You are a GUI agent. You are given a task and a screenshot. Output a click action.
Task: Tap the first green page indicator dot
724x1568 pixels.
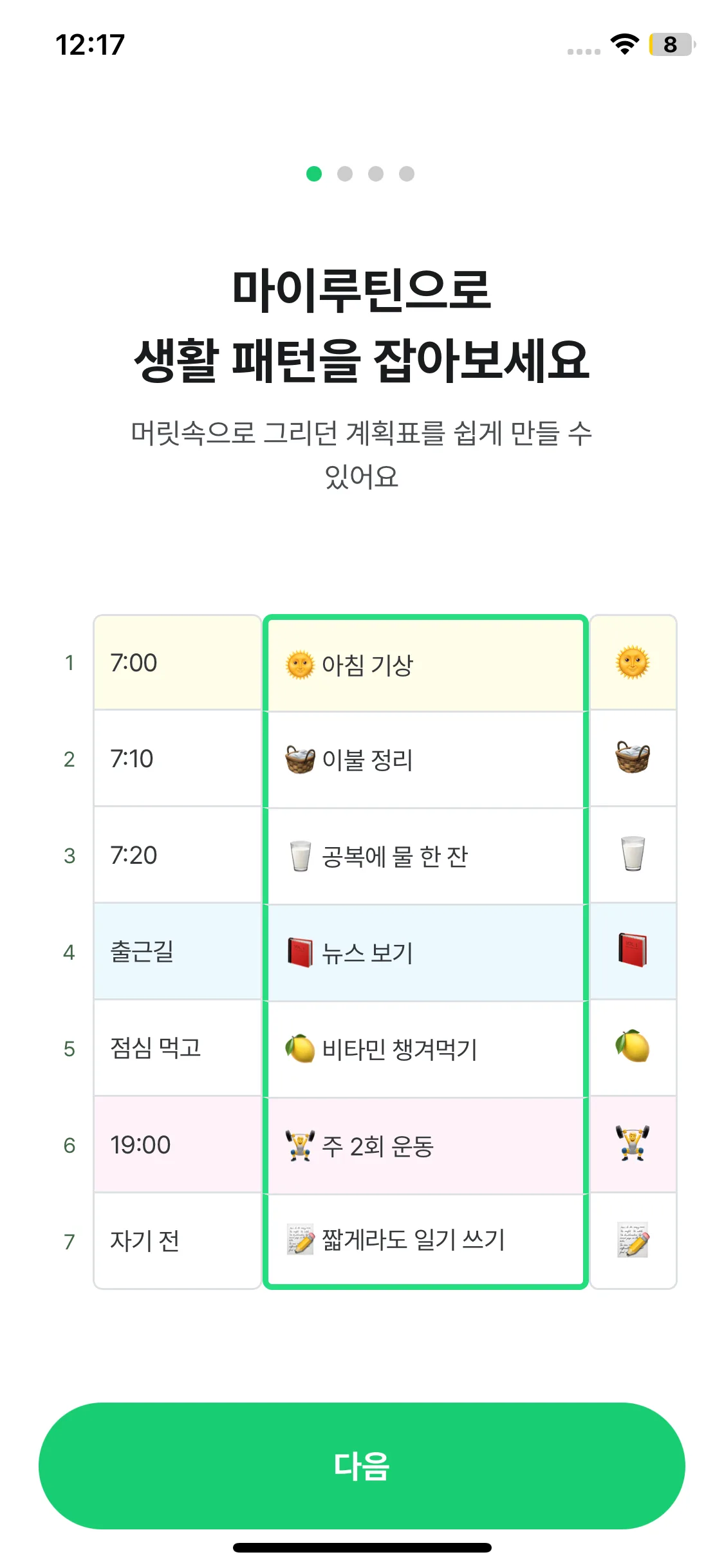click(314, 174)
